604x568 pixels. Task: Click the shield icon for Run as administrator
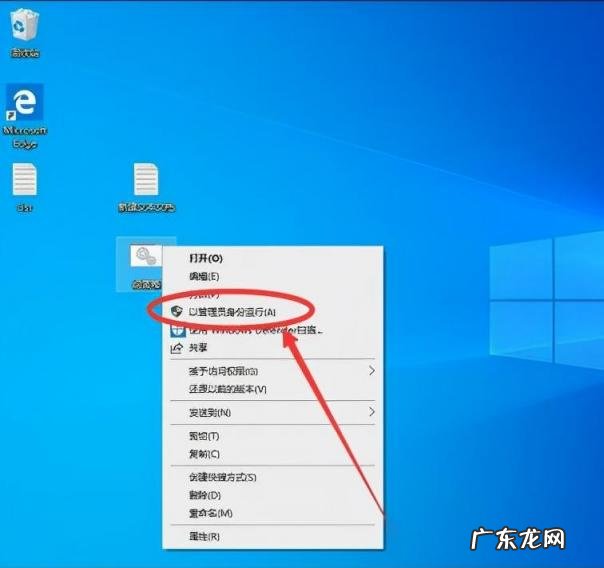176,312
